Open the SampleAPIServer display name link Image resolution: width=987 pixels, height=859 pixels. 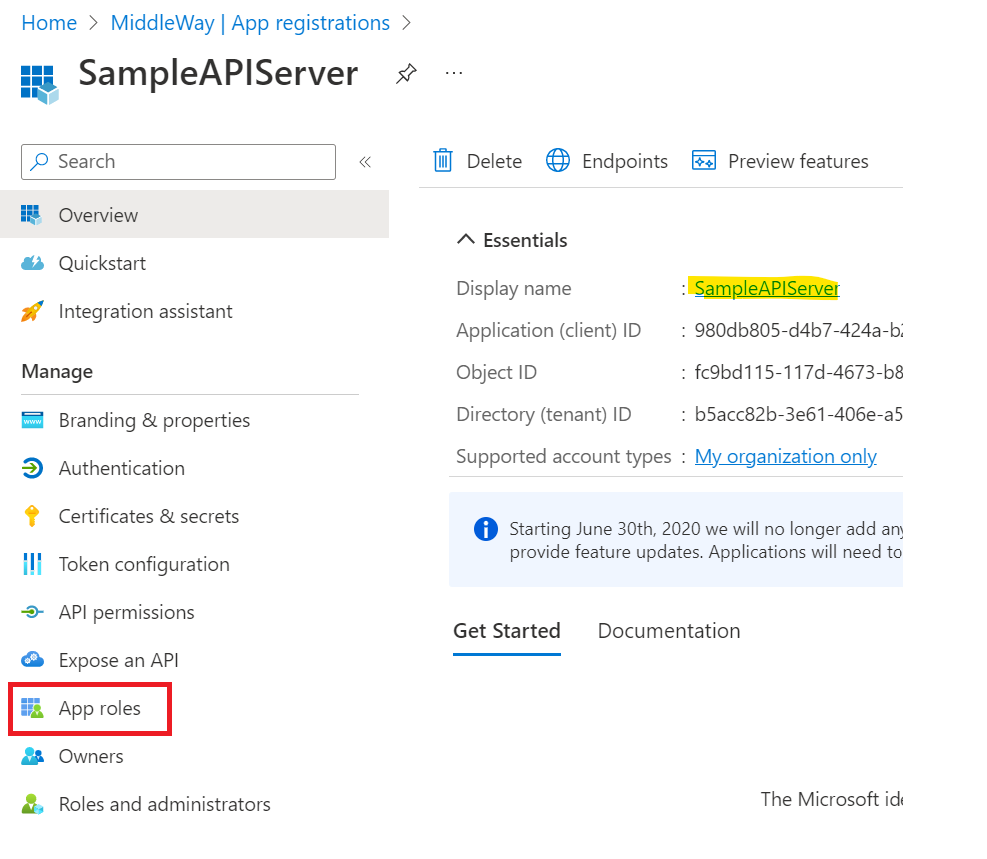pyautogui.click(x=766, y=289)
